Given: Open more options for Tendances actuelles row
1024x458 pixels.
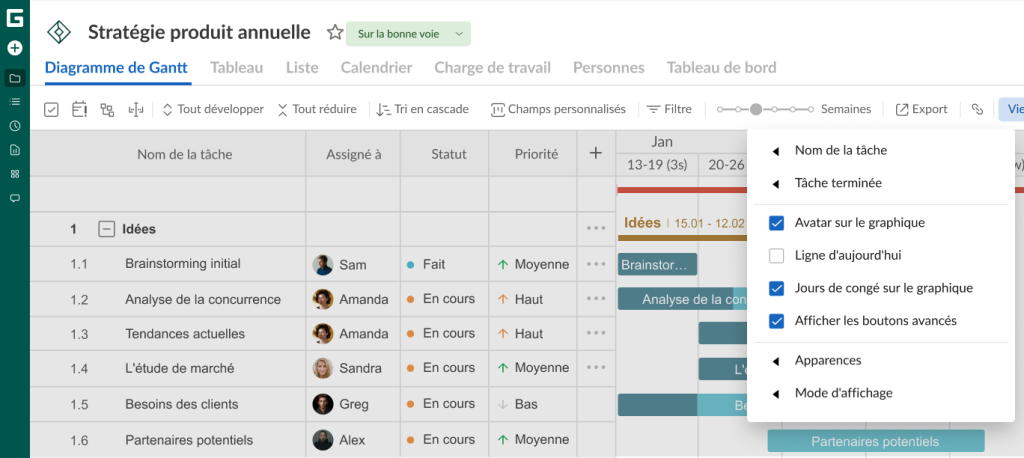Looking at the screenshot, I should [596, 333].
